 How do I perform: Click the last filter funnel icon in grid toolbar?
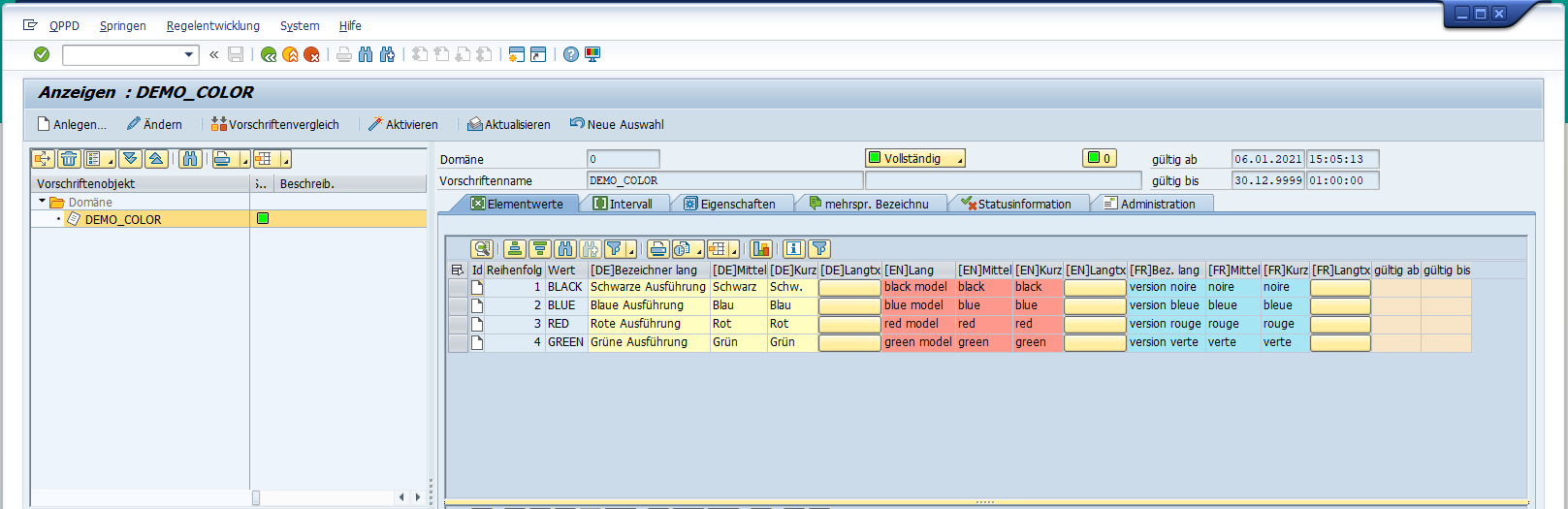coord(819,249)
